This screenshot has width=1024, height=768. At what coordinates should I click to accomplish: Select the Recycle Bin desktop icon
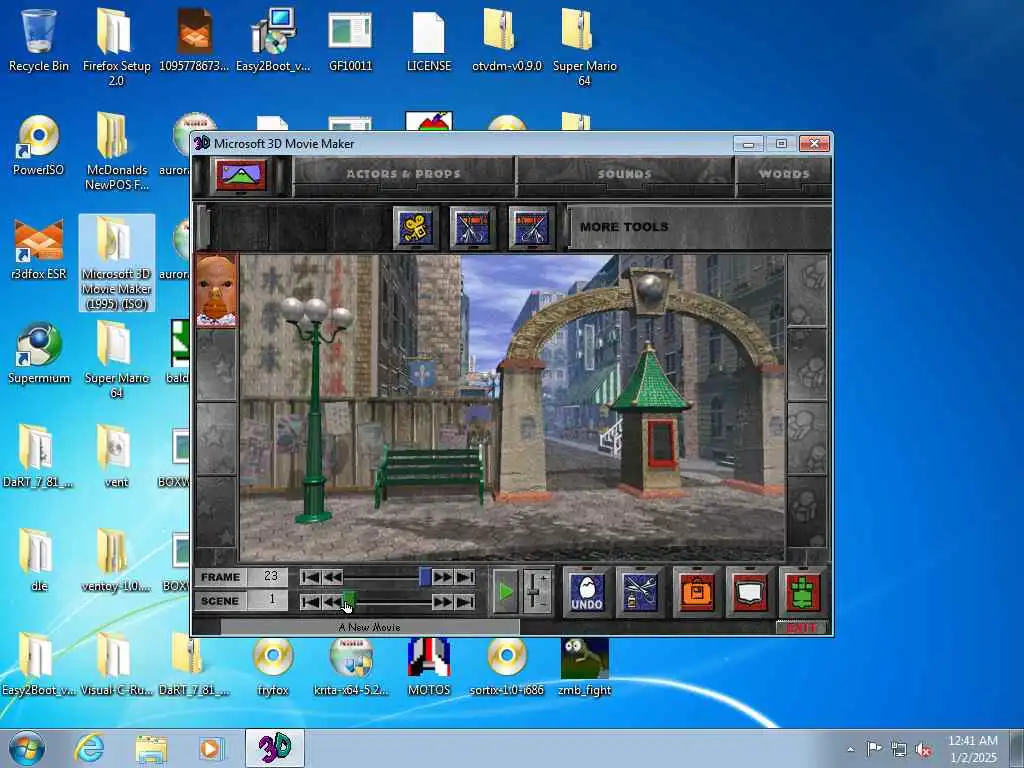pyautogui.click(x=39, y=40)
